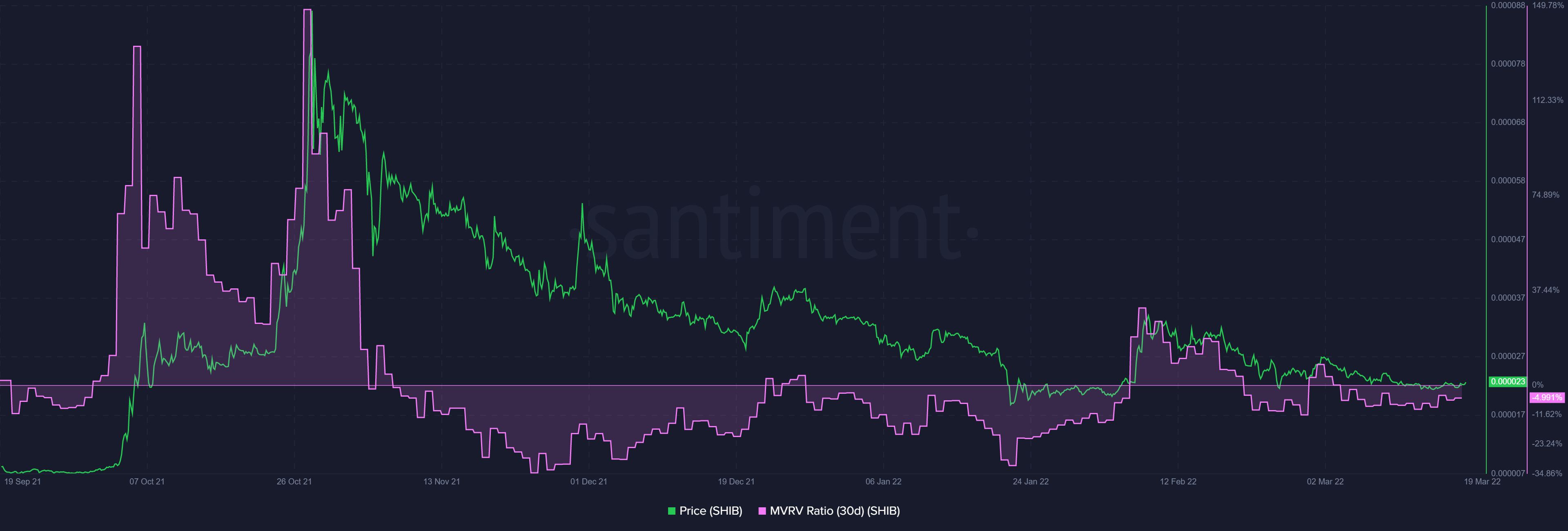Click the 0% MVRV axis label
The height and width of the screenshot is (531, 1568).
pyautogui.click(x=1537, y=385)
